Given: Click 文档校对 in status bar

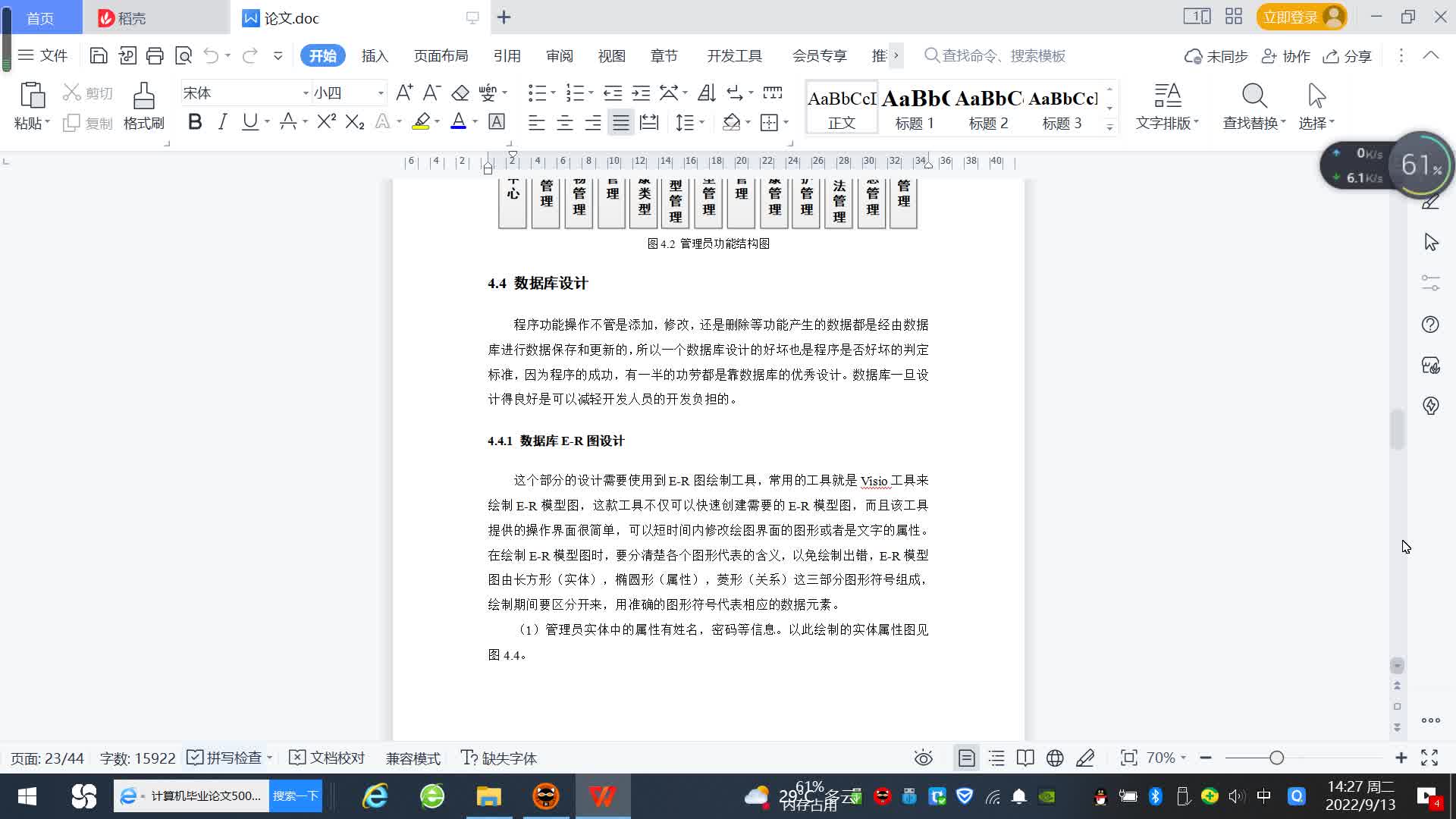Looking at the screenshot, I should point(328,758).
